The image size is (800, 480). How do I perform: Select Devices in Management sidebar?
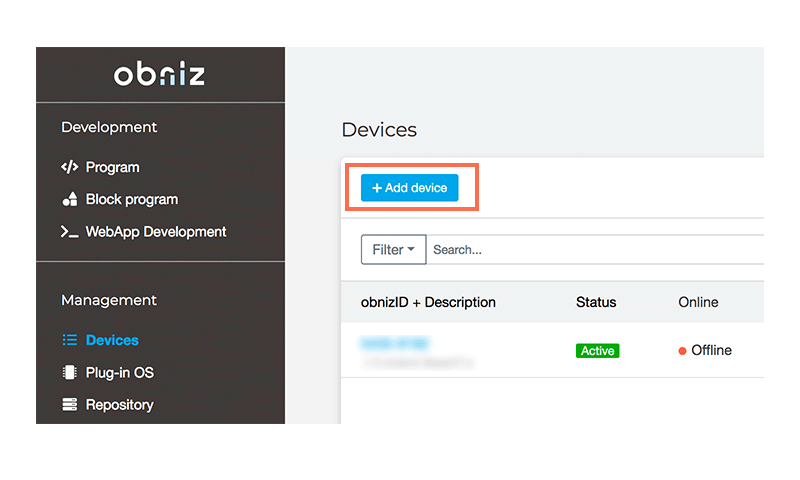[112, 340]
